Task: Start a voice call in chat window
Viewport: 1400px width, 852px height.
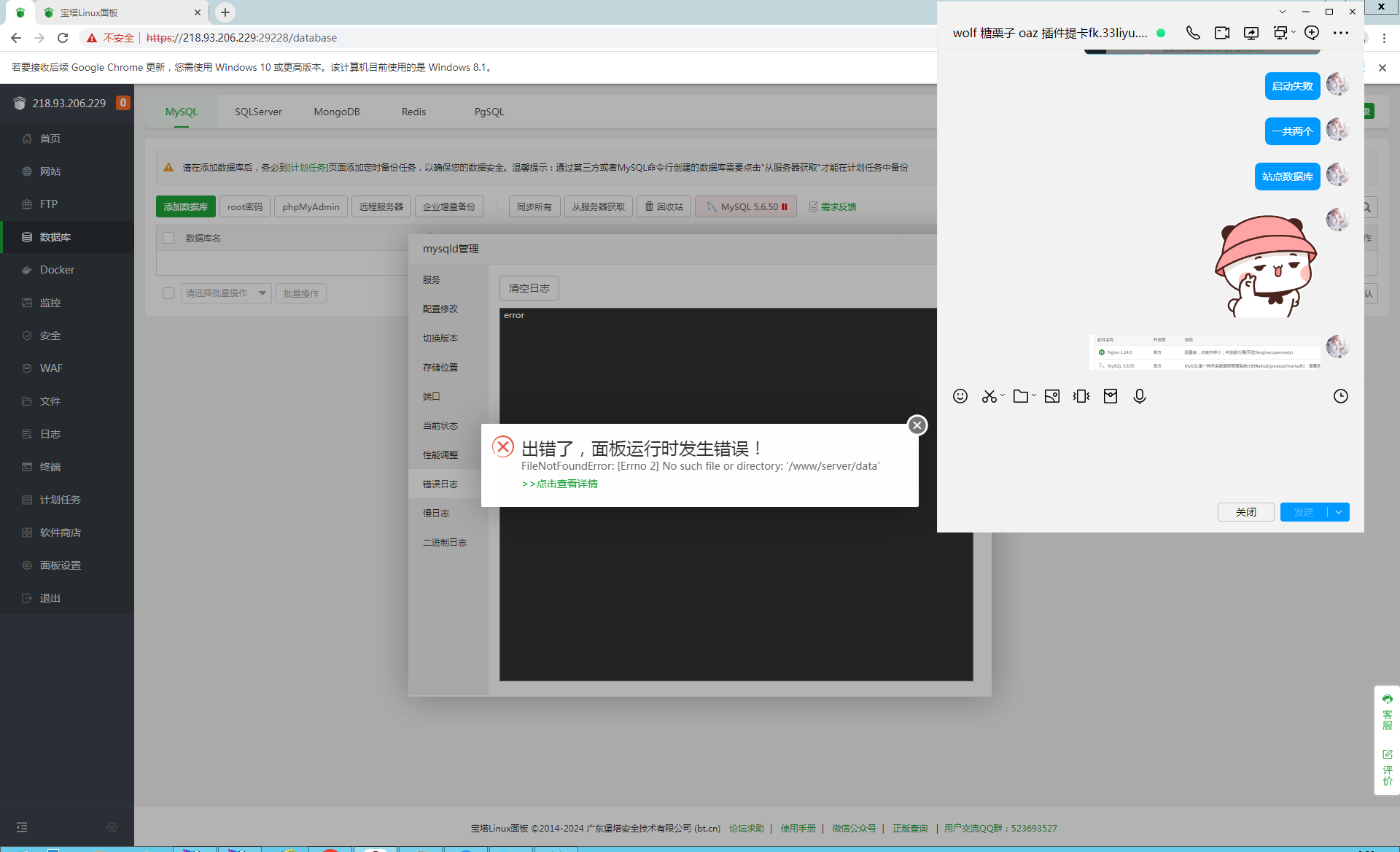Action: 1193,33
